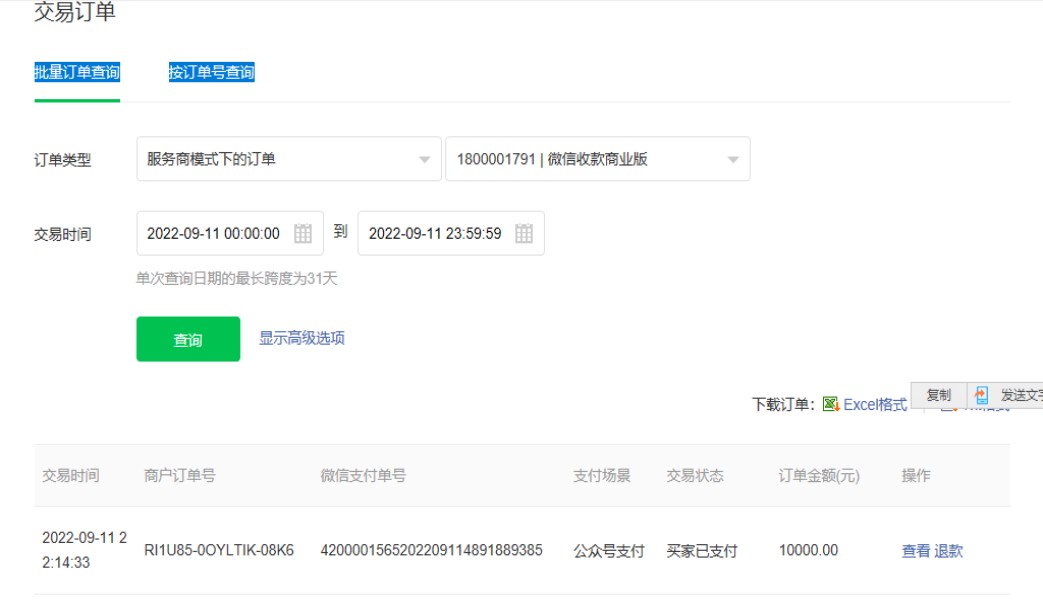
Task: Open the end date calendar icon
Action: coord(524,234)
